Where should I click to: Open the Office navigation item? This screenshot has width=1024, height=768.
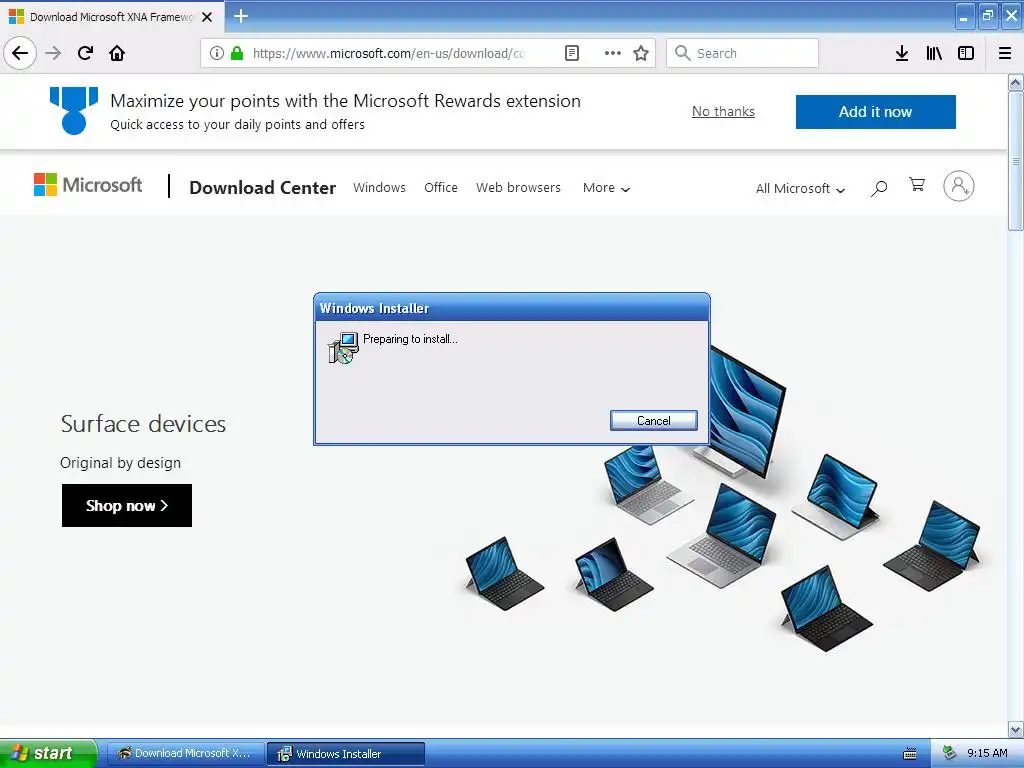(441, 187)
